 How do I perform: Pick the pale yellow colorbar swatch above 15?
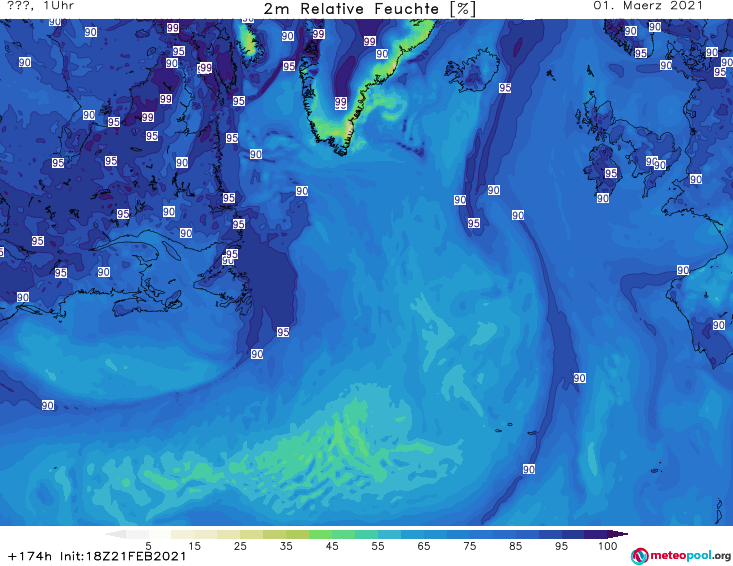point(183,534)
